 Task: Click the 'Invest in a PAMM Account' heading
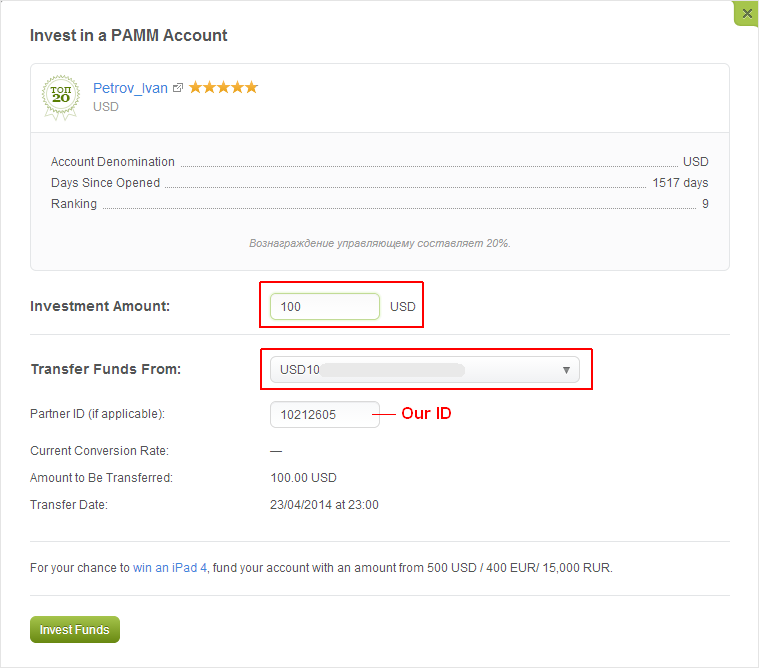tap(129, 35)
